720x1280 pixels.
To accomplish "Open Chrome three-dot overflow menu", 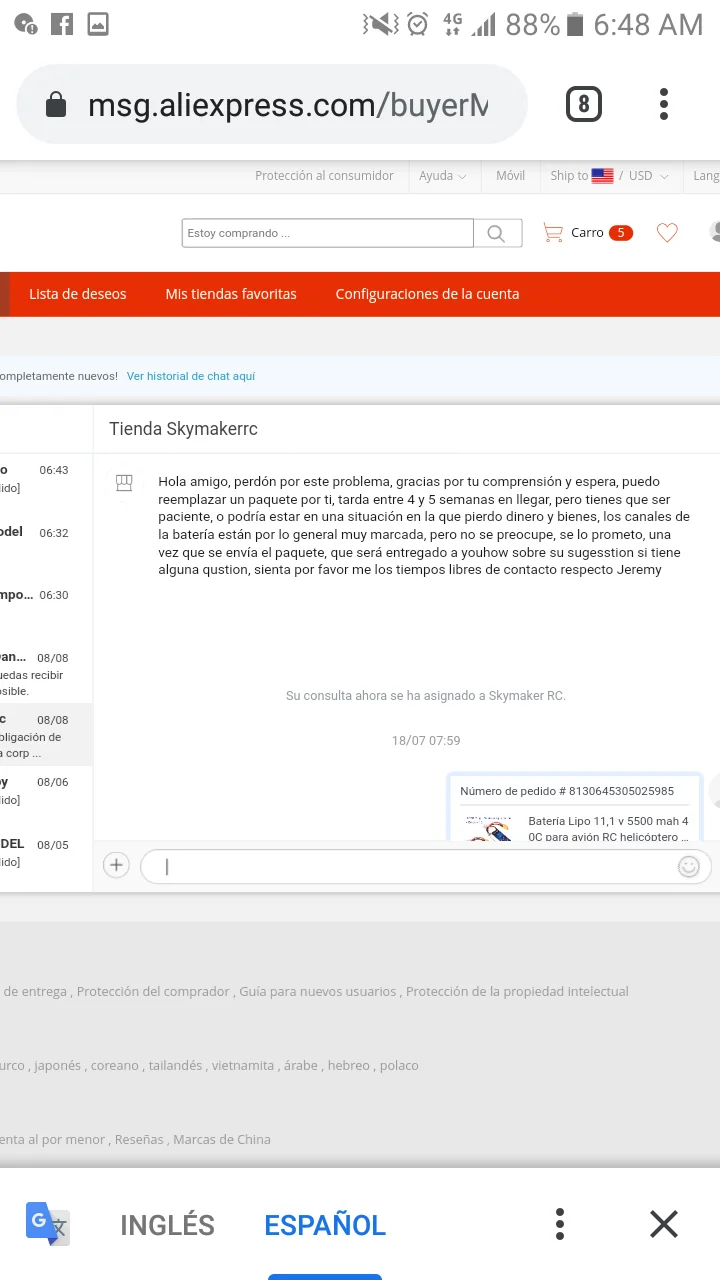I will pos(664,104).
